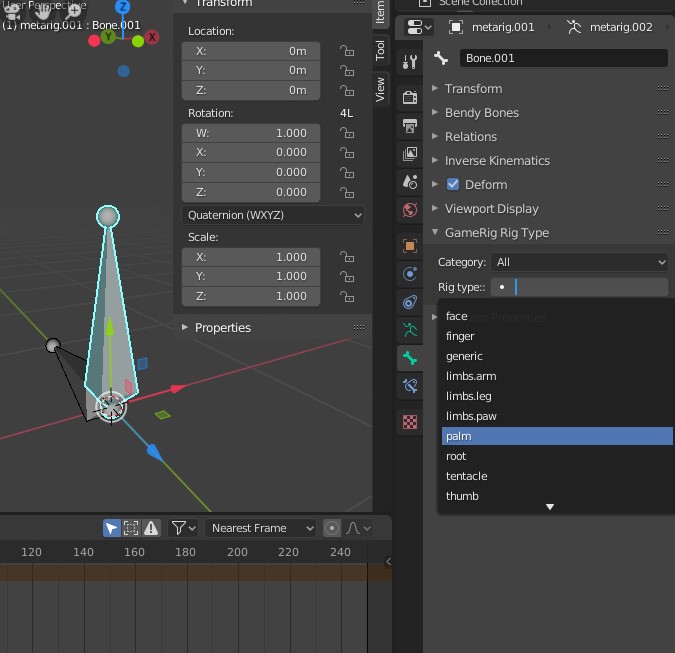Open the Armature data properties tab icon
This screenshot has width=675, height=653.
pyautogui.click(x=409, y=330)
